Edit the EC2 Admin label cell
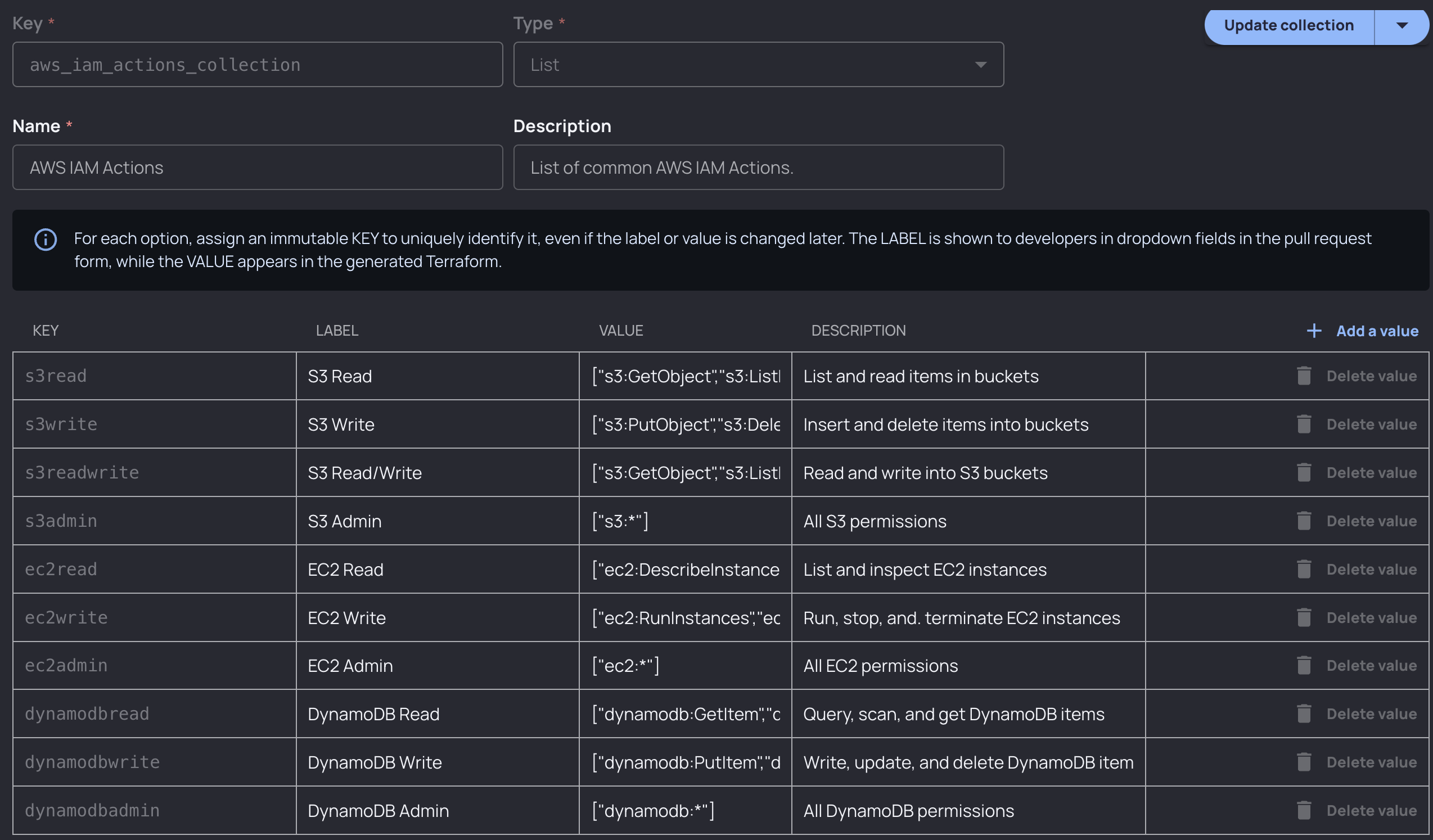 [438, 665]
